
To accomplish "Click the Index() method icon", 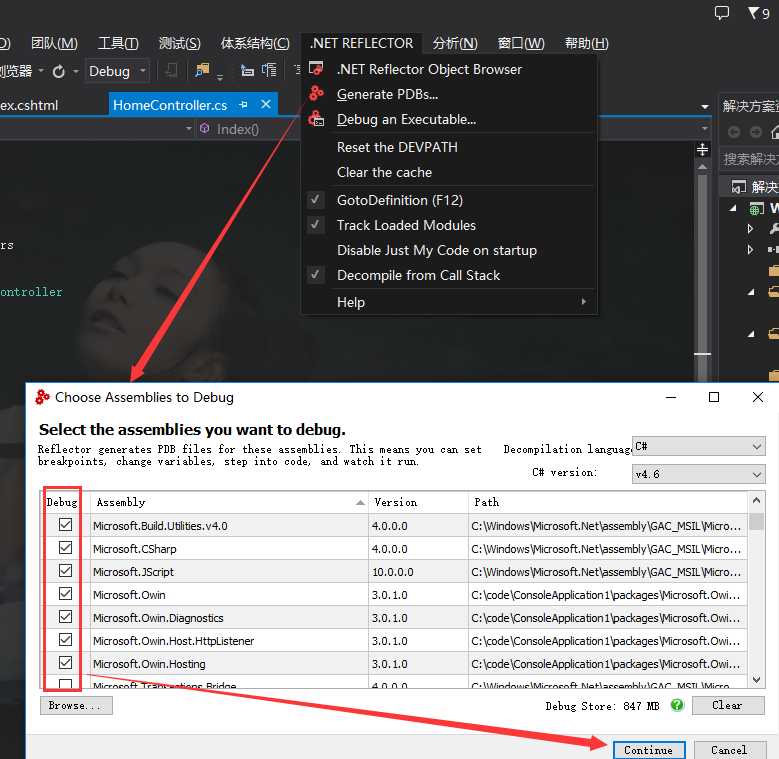I will coord(205,129).
